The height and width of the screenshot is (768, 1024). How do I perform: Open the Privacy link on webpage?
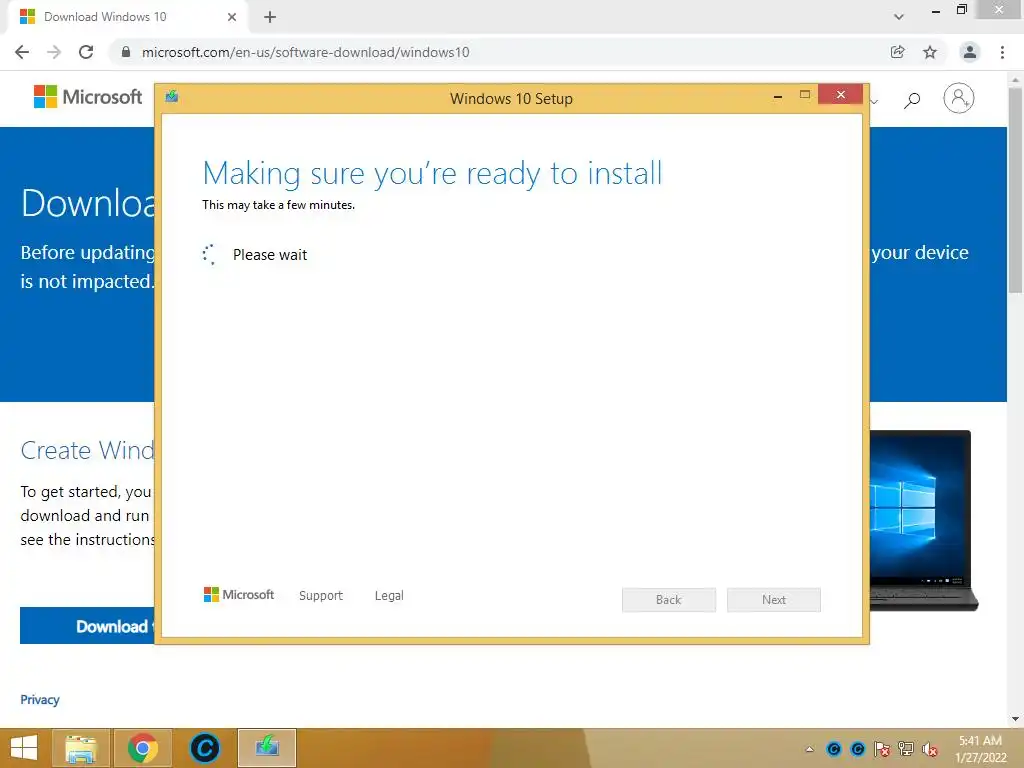point(40,699)
